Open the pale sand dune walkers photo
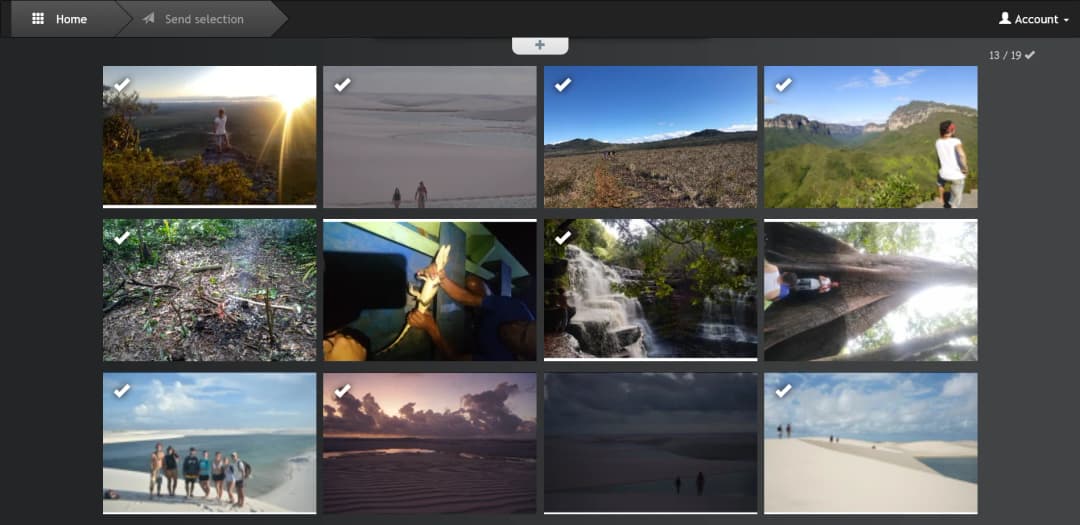The height and width of the screenshot is (525, 1080). (x=429, y=136)
